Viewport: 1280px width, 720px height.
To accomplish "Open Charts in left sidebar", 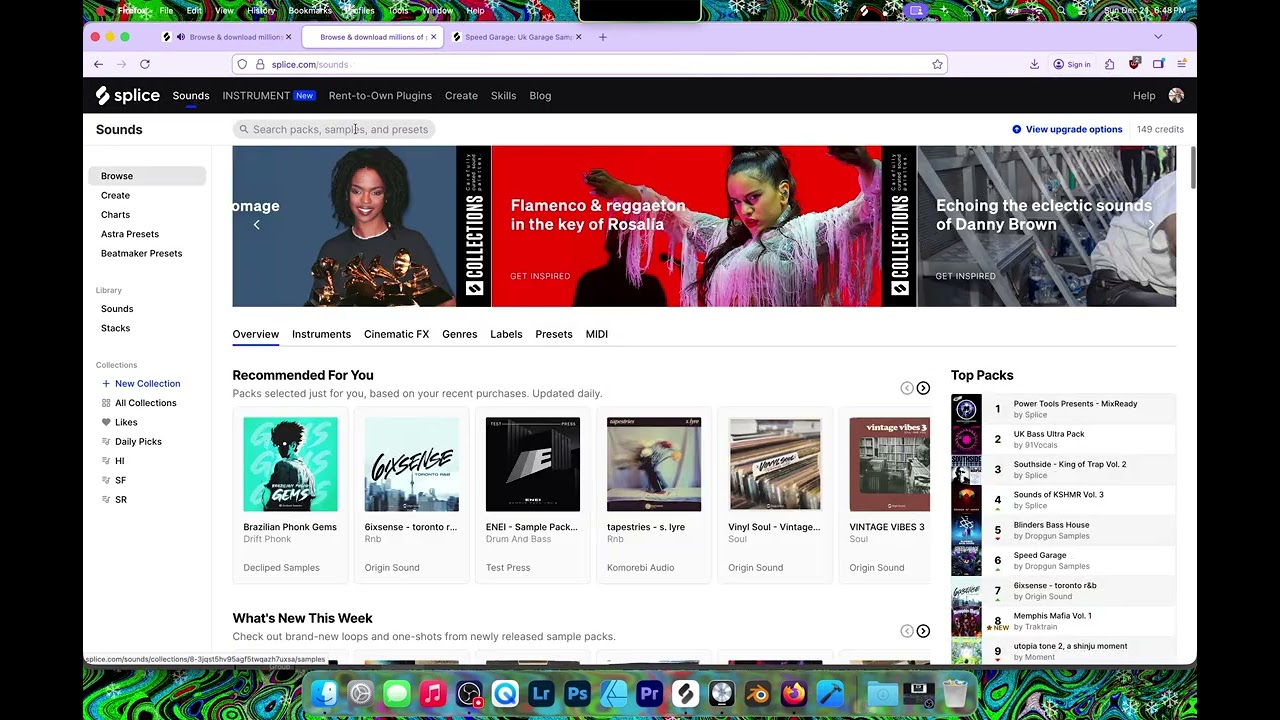I will coord(115,215).
